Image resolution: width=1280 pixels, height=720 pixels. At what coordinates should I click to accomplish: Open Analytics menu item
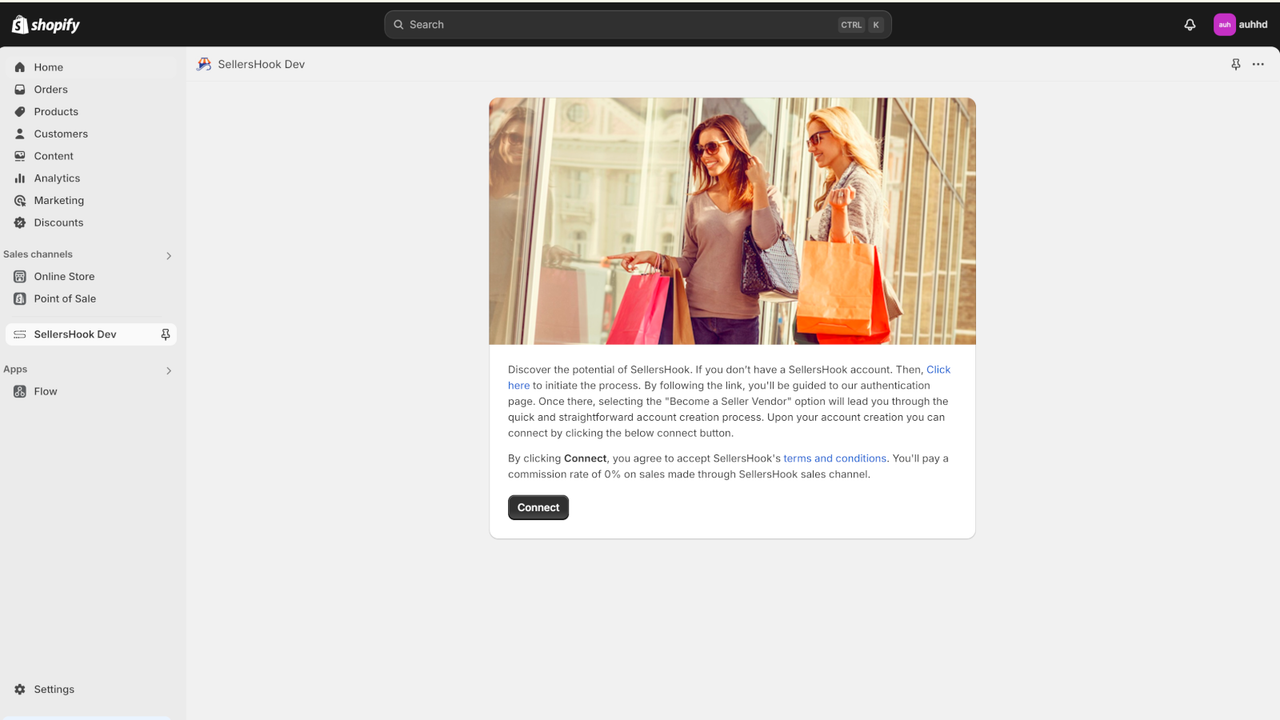[x=92, y=178]
